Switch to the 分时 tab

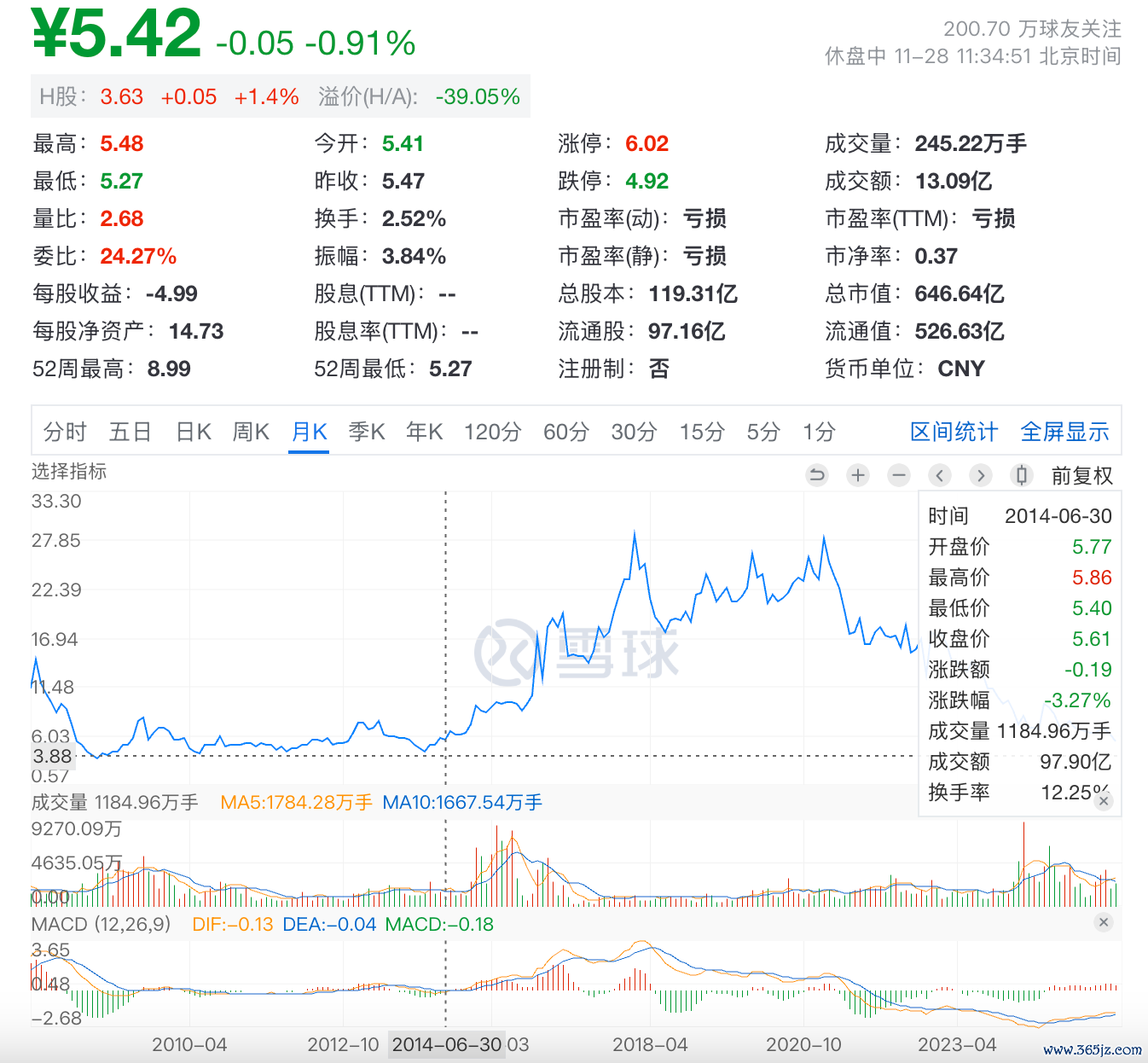coord(65,433)
